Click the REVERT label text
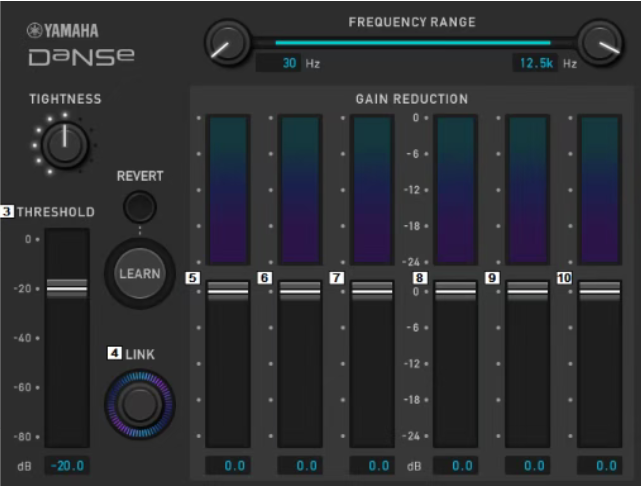This screenshot has width=641, height=486. 140,176
